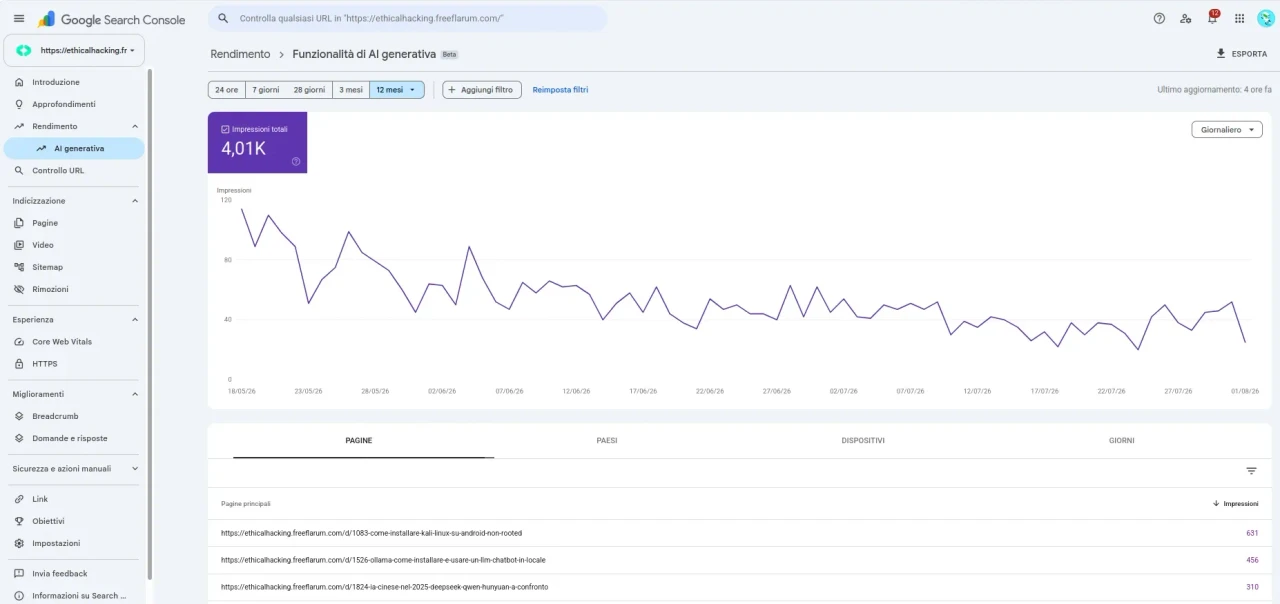
Task: Go to Rendimento breadcrumb link
Action: (240, 54)
